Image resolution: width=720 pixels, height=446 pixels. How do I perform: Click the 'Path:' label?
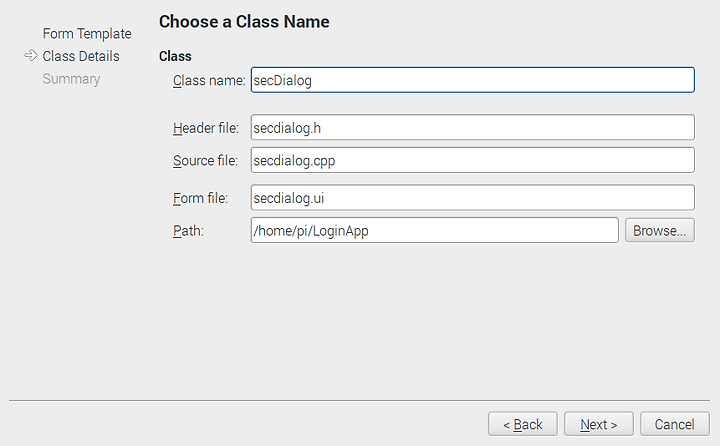tap(188, 231)
